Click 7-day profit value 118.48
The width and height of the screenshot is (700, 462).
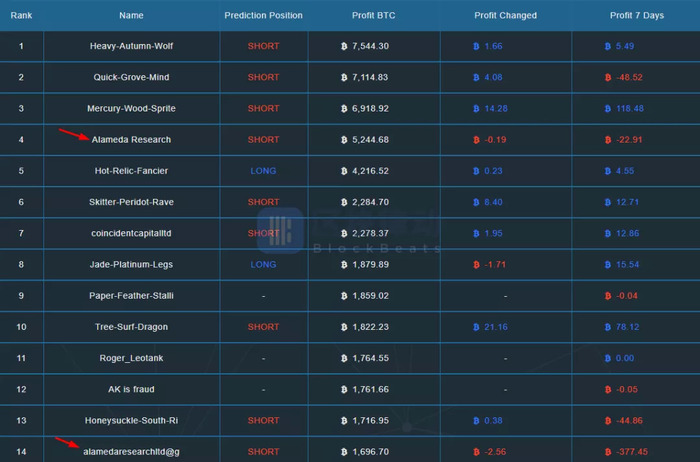(x=630, y=108)
